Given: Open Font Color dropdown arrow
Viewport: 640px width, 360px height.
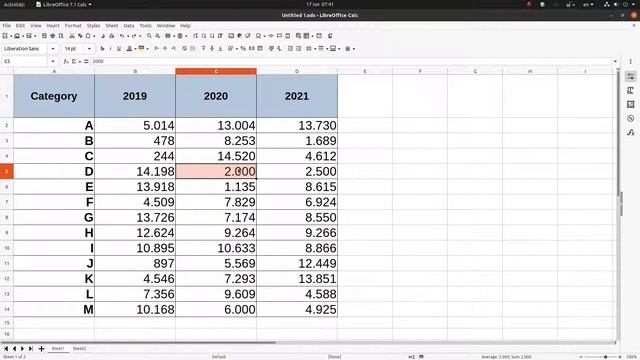Looking at the screenshot, I should (x=135, y=49).
